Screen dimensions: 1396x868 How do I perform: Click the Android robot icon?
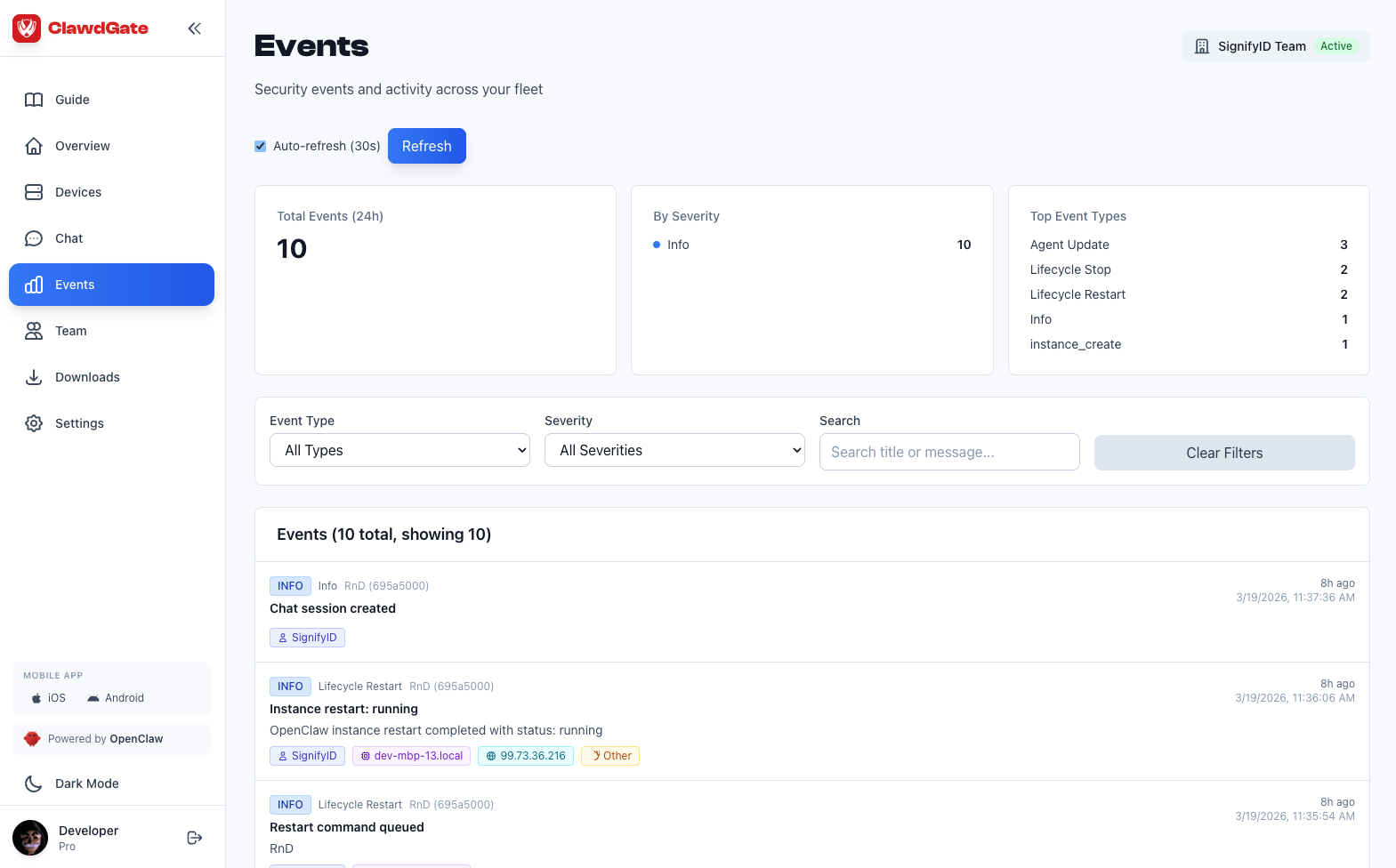click(x=93, y=698)
